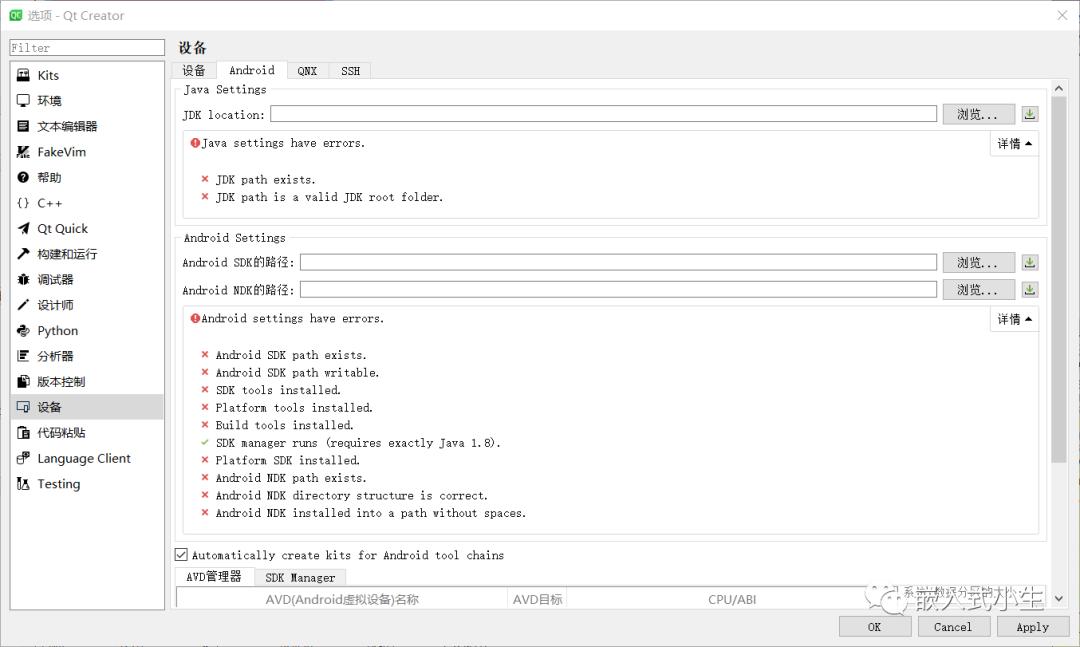The height and width of the screenshot is (647, 1080).
Task: Open the AVD管理器 tab
Action: [x=214, y=577]
